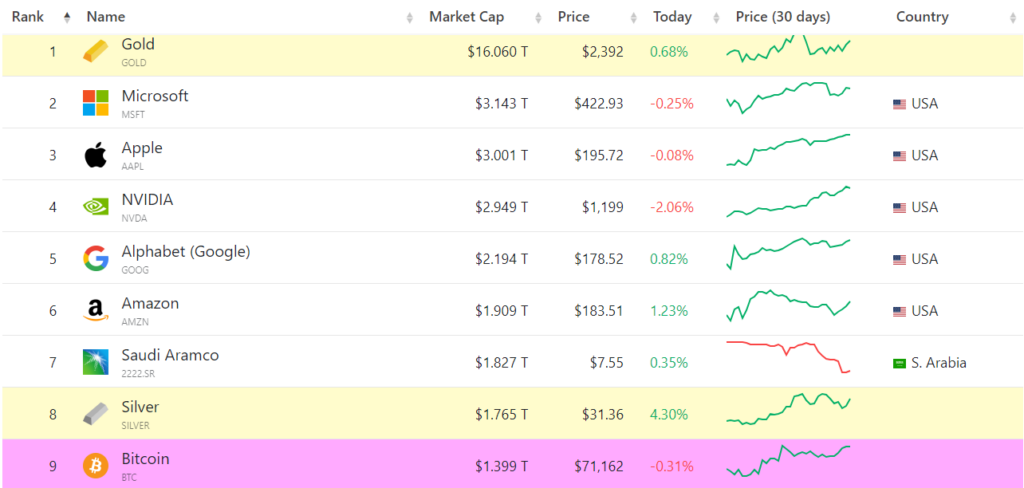Sort by Name using its sort arrows
The width and height of the screenshot is (1024, 488).
[409, 18]
